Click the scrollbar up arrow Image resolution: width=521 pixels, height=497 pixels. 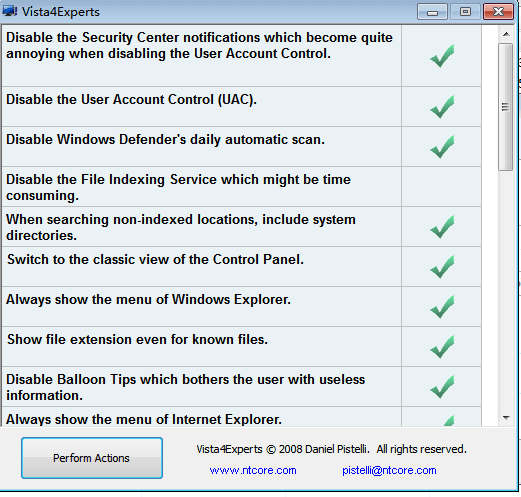point(506,34)
